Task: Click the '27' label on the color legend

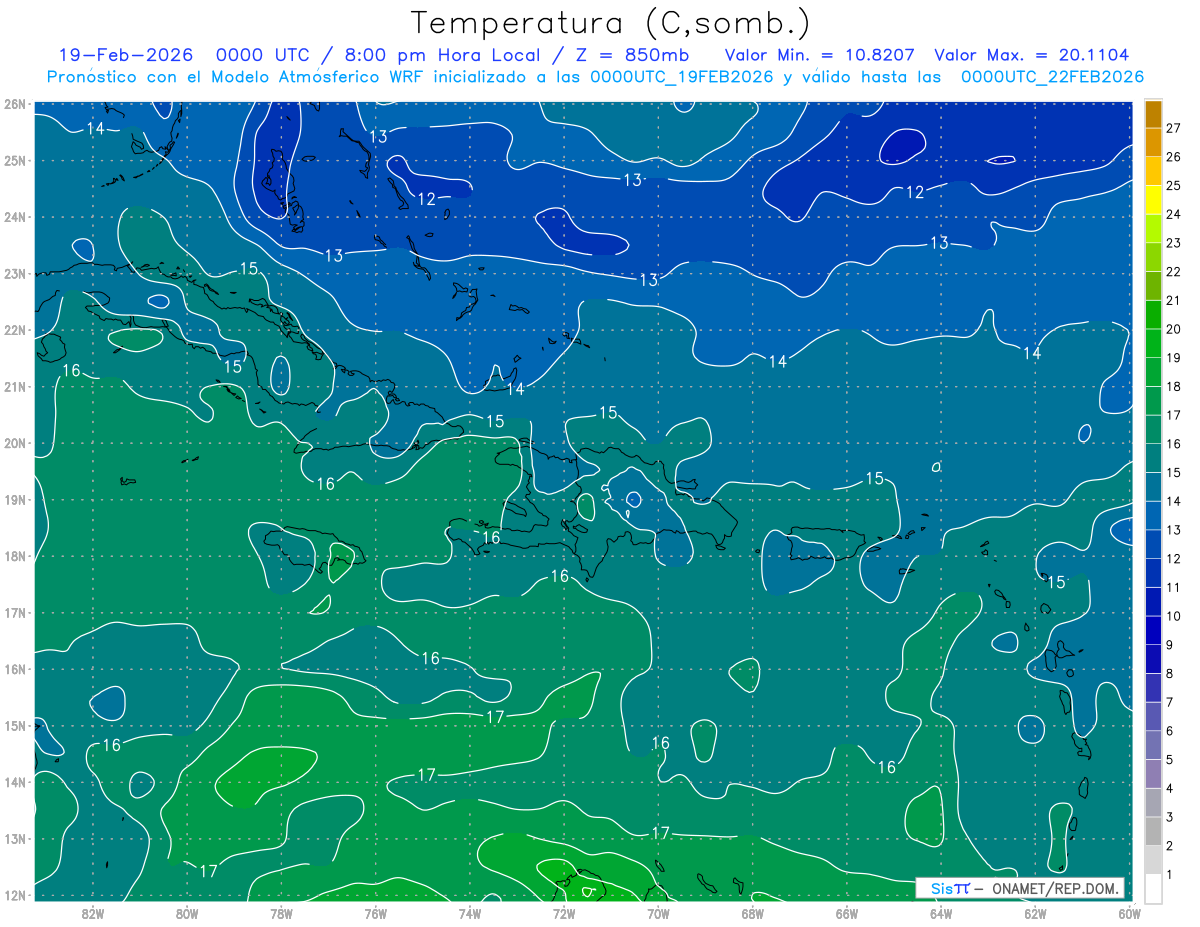Action: click(1173, 128)
